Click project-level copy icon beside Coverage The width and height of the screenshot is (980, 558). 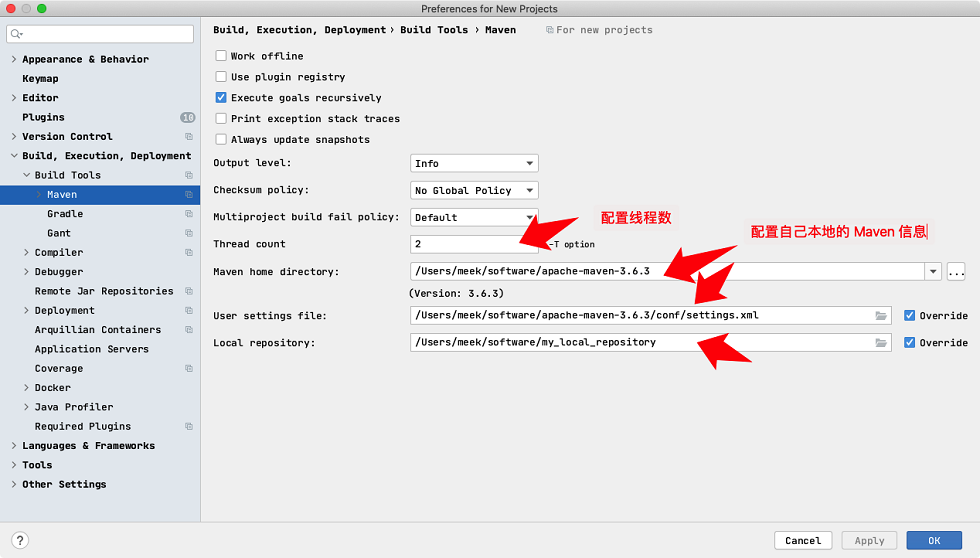[x=189, y=369]
